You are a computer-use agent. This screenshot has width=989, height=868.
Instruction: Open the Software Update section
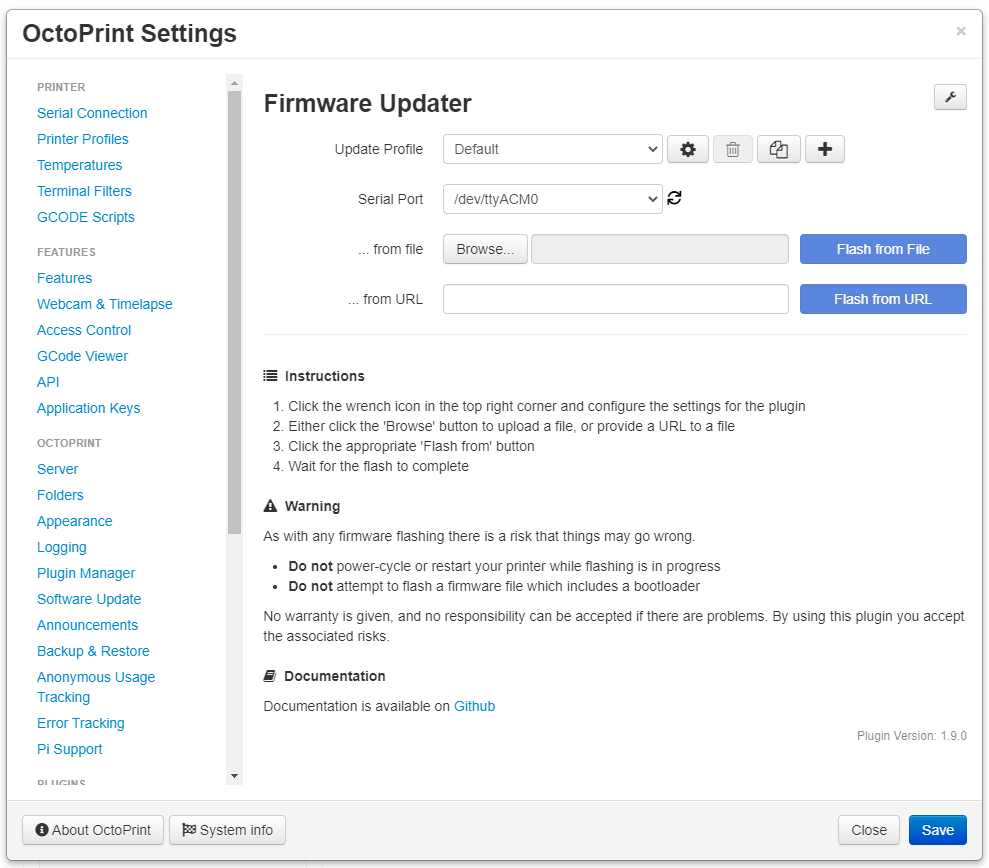click(x=88, y=599)
